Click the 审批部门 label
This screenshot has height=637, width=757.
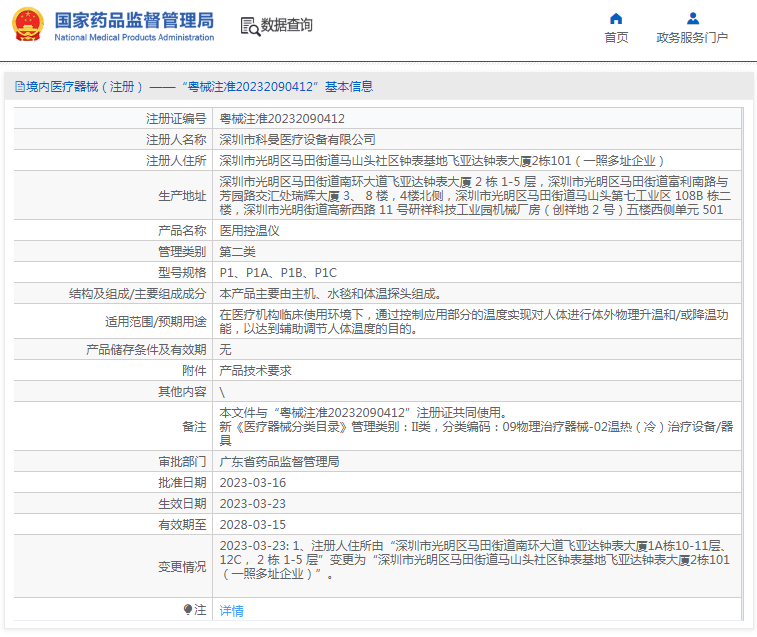point(182,462)
